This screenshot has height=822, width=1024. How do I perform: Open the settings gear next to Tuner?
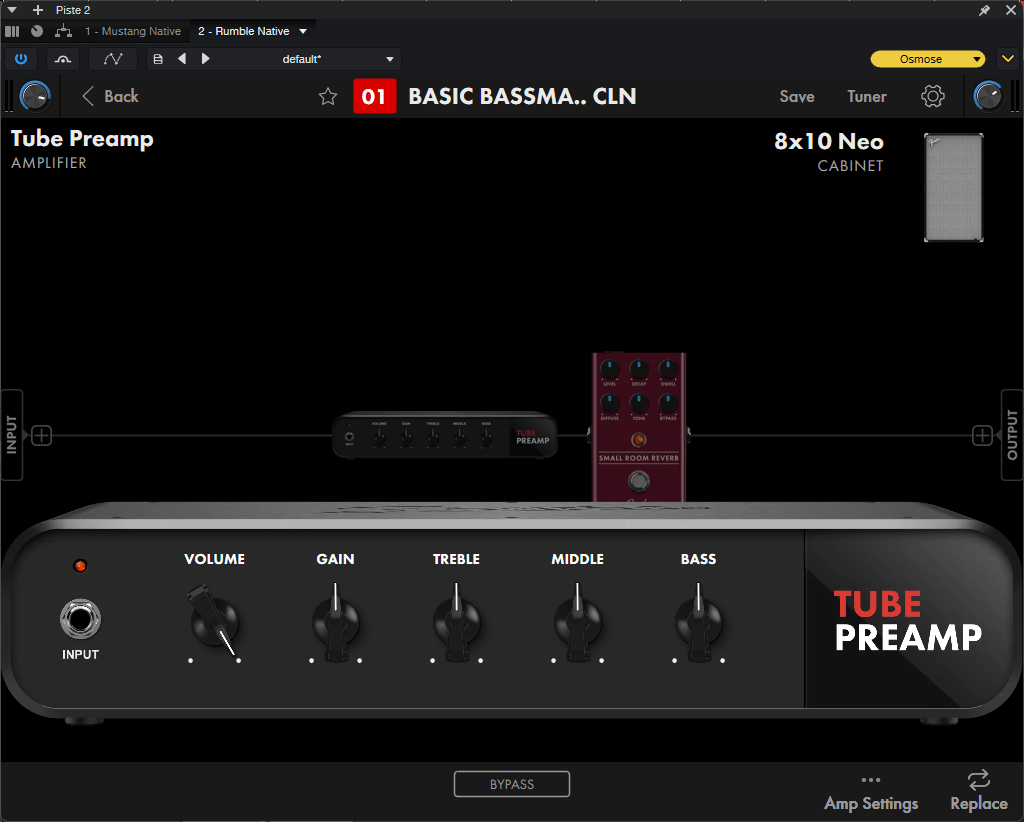pos(932,96)
